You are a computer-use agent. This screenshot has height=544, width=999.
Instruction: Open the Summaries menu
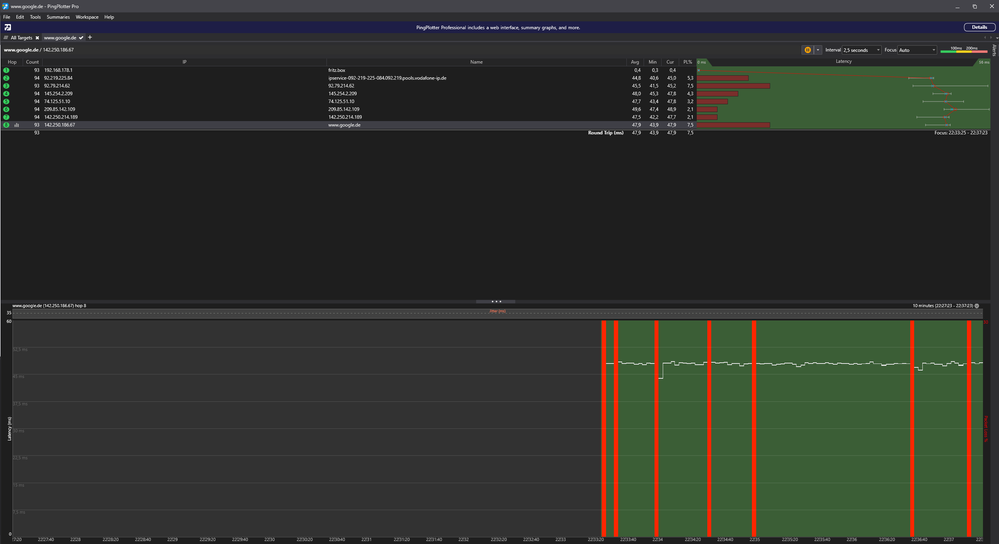point(58,17)
